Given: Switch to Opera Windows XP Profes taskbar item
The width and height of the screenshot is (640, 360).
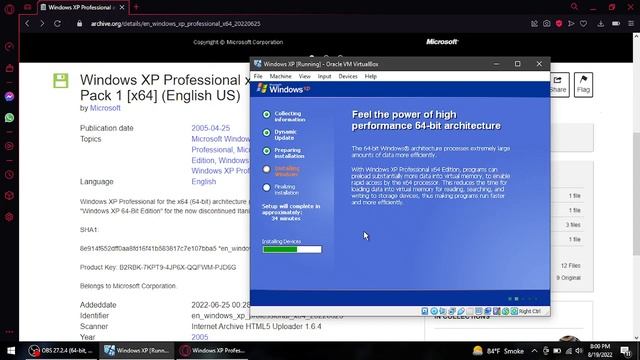Looking at the screenshot, I should coord(212,351).
